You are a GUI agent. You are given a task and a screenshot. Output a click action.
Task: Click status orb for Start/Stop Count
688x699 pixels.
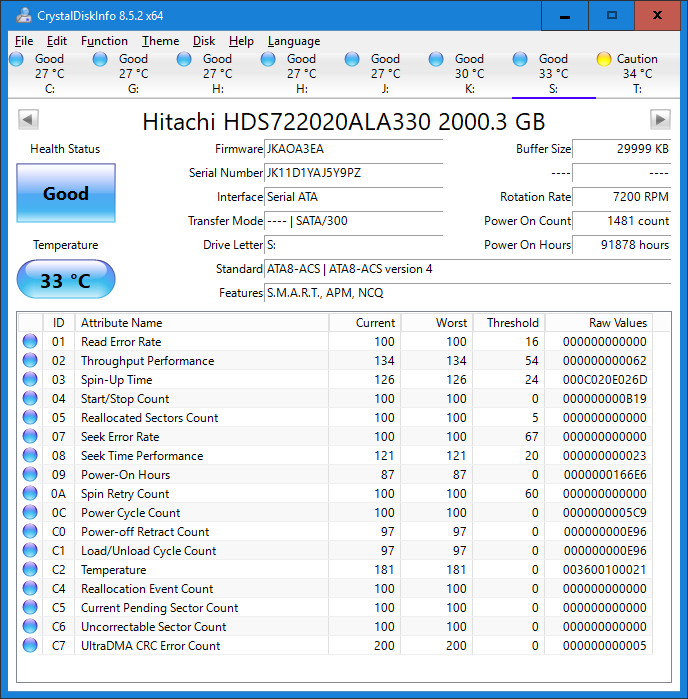click(x=30, y=398)
